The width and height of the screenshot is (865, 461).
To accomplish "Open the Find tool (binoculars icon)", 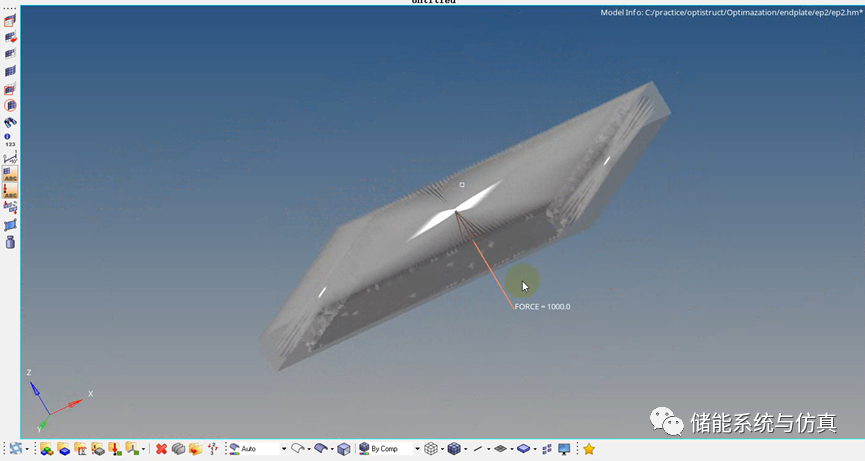I will pyautogui.click(x=10, y=122).
